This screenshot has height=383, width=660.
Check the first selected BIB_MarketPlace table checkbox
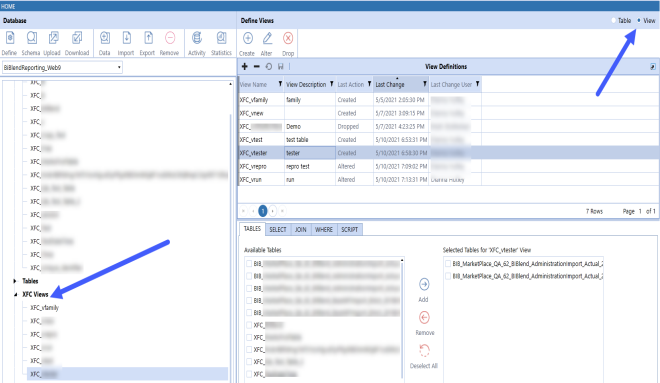pyautogui.click(x=448, y=263)
